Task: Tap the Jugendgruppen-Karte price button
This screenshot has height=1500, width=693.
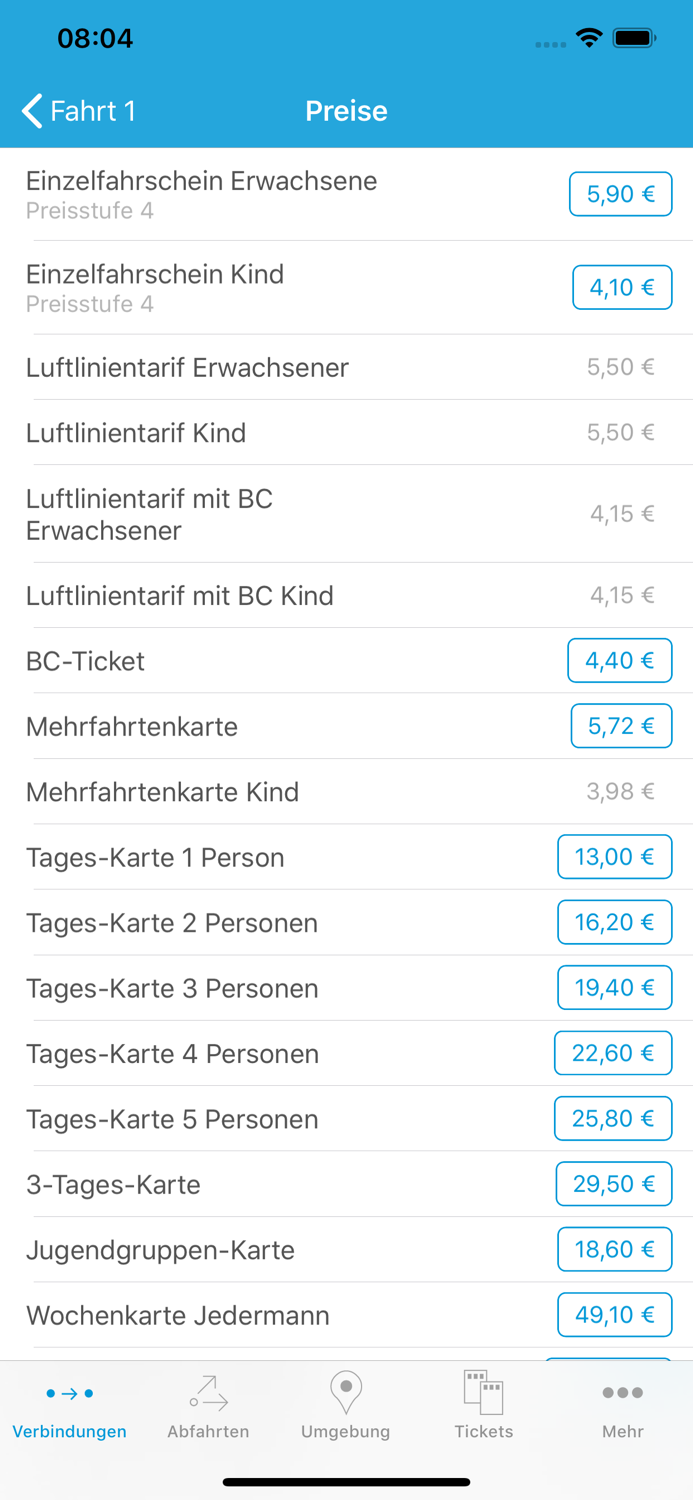Action: pyautogui.click(x=613, y=1249)
